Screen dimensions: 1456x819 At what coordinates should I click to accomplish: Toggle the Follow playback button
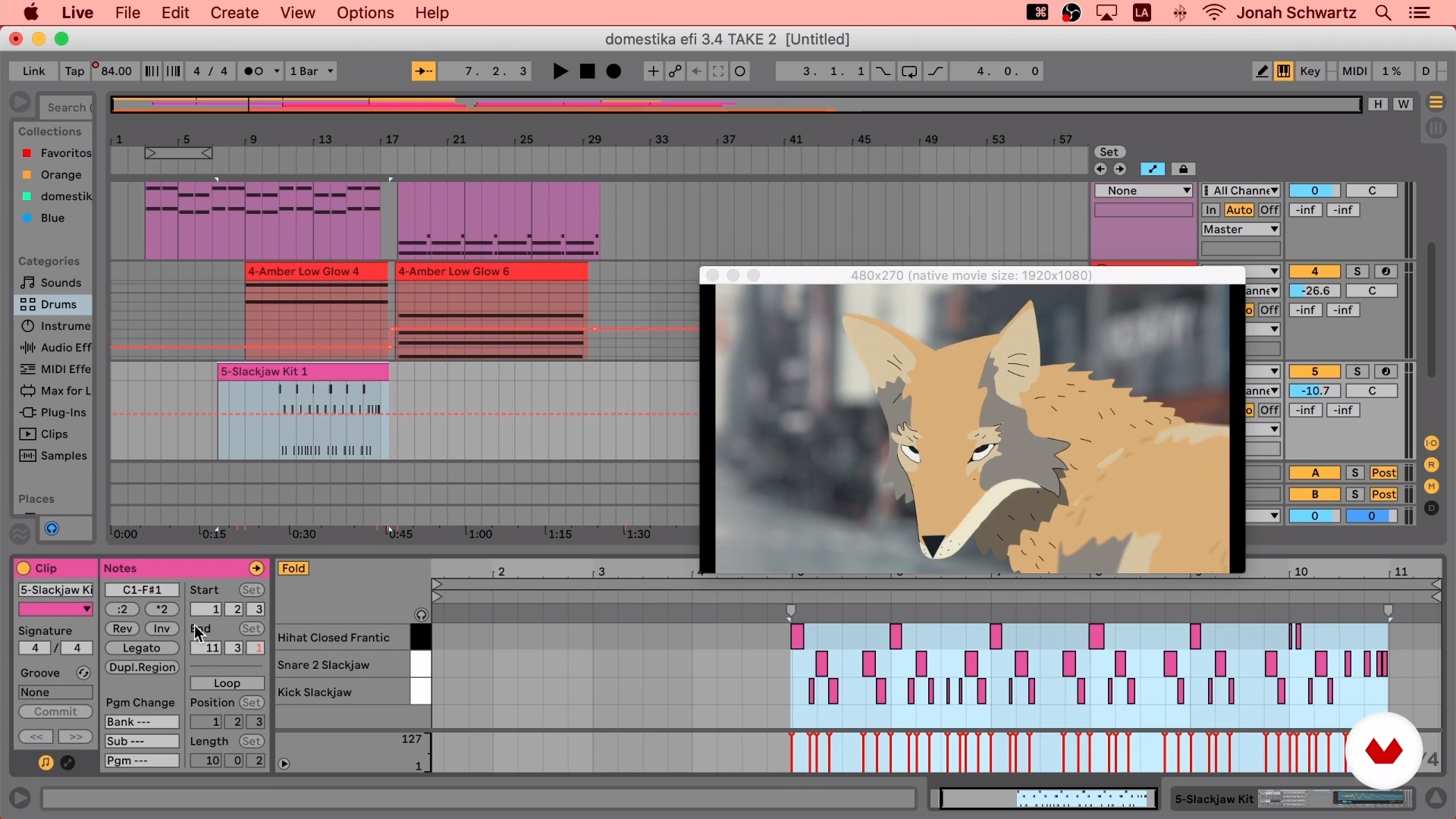(424, 71)
